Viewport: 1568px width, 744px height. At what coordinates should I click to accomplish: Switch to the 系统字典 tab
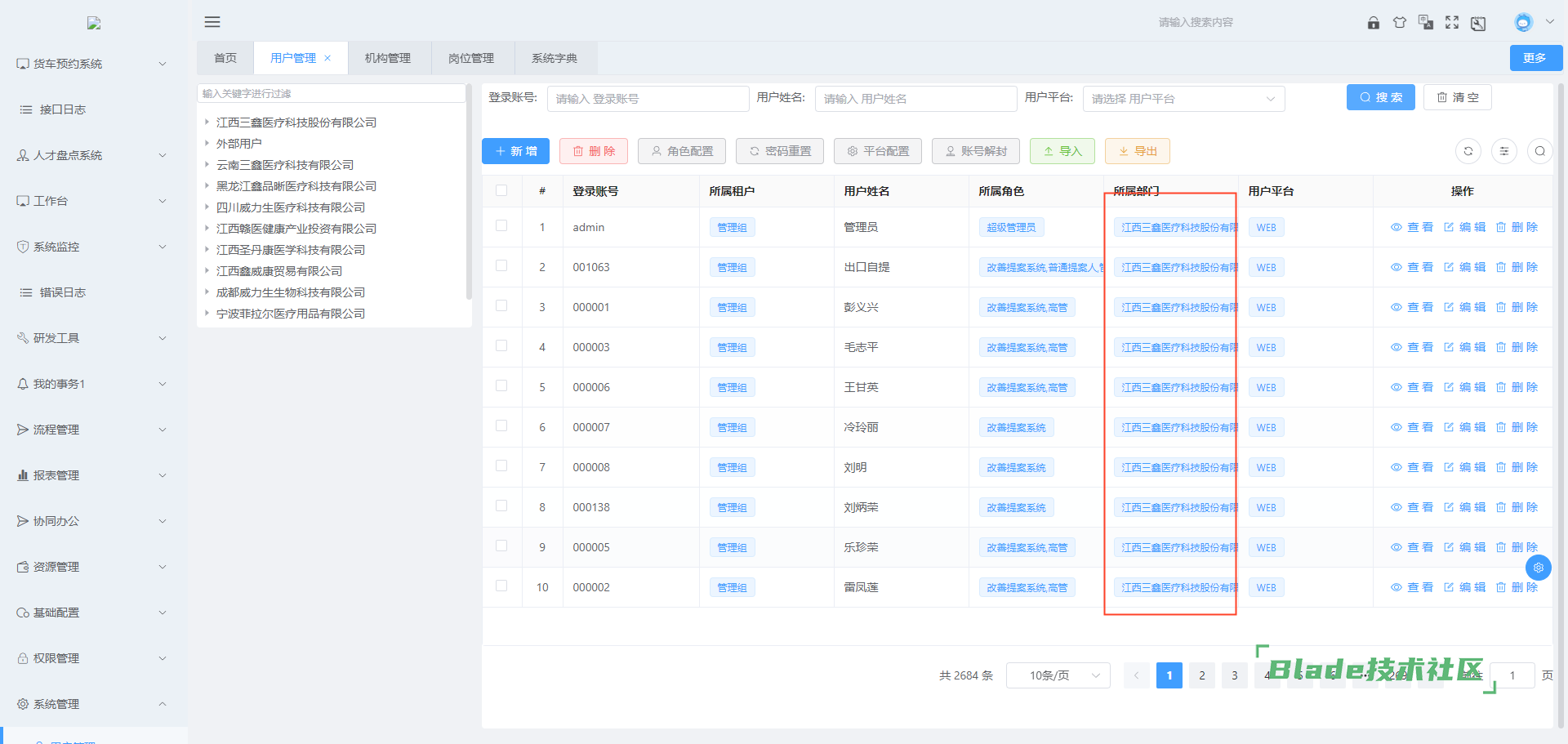tap(555, 58)
